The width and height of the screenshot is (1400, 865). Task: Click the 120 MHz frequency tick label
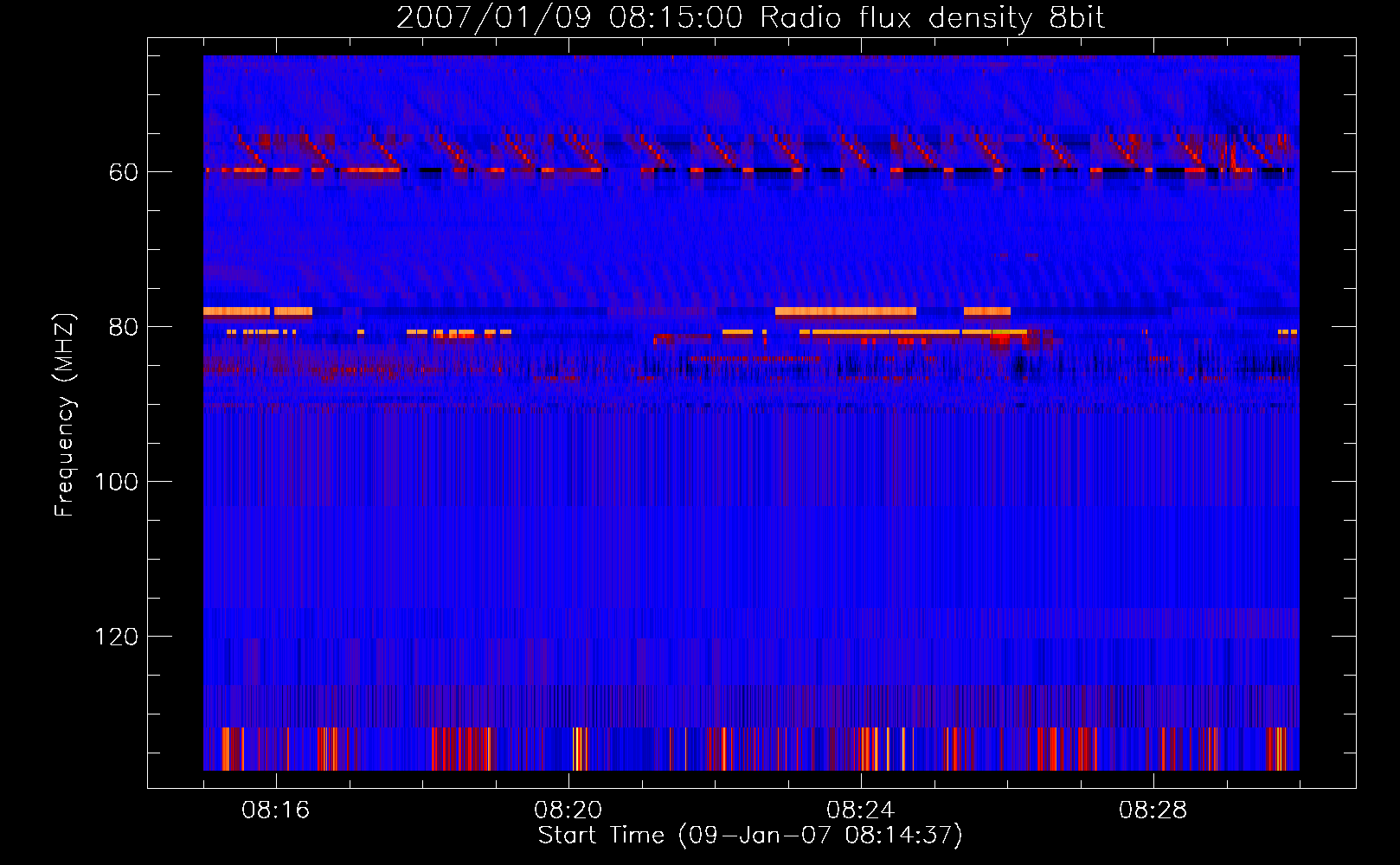(117, 638)
